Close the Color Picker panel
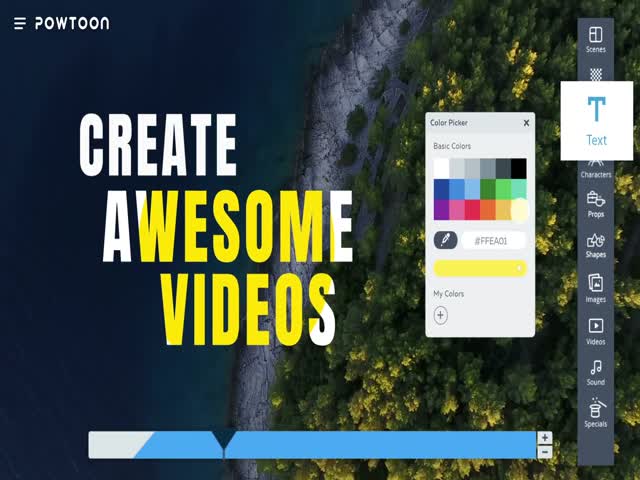The height and width of the screenshot is (480, 640). point(526,123)
